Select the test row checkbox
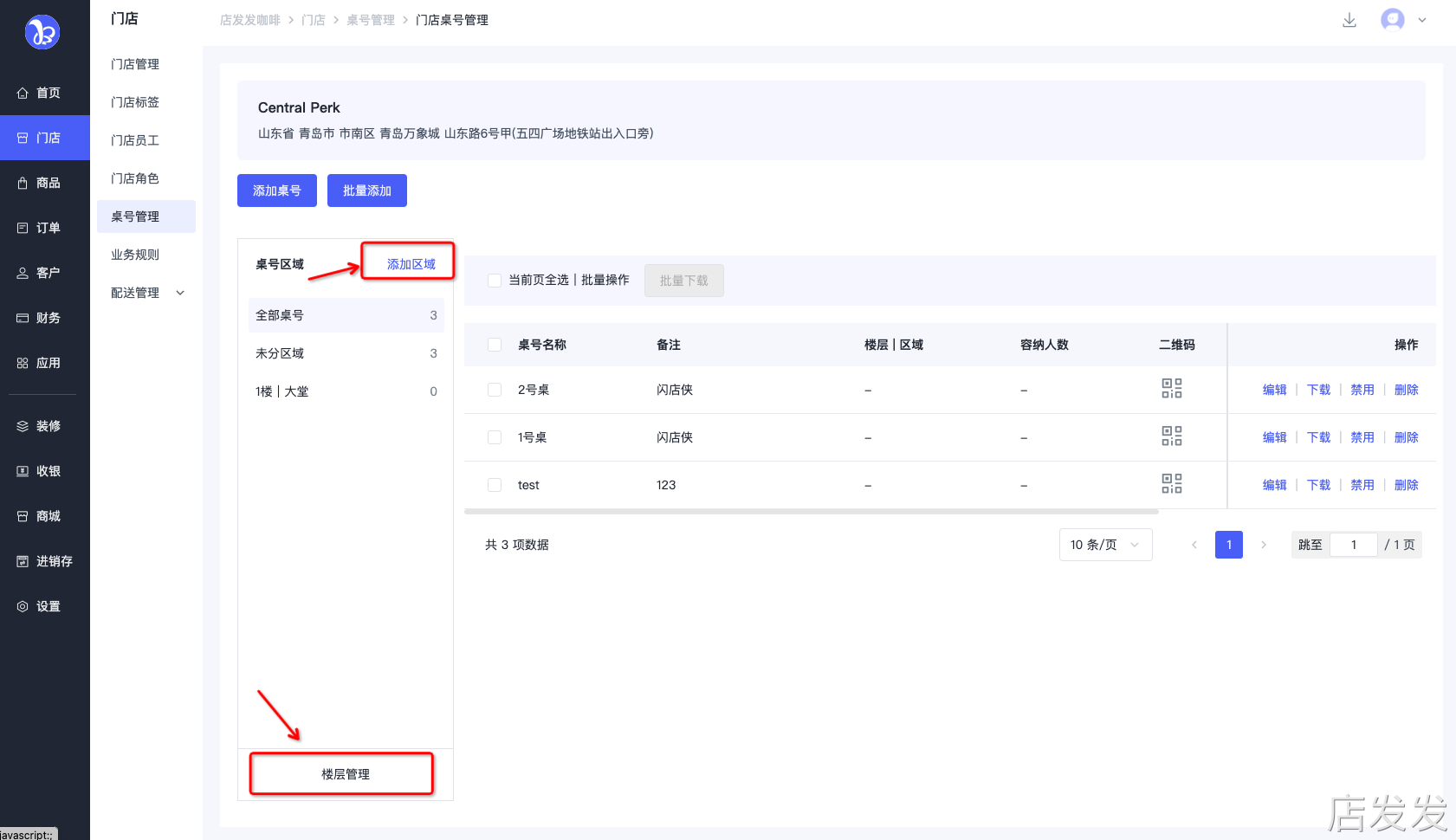This screenshot has height=840, width=1456. 495,485
